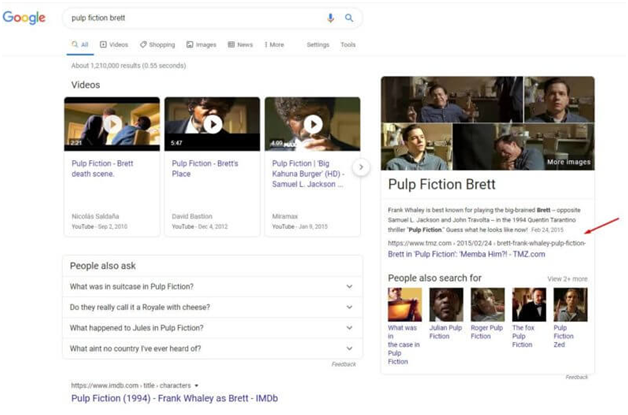Click the Pulp Fiction Zed thumbnail
The image size is (628, 415).
[570, 304]
